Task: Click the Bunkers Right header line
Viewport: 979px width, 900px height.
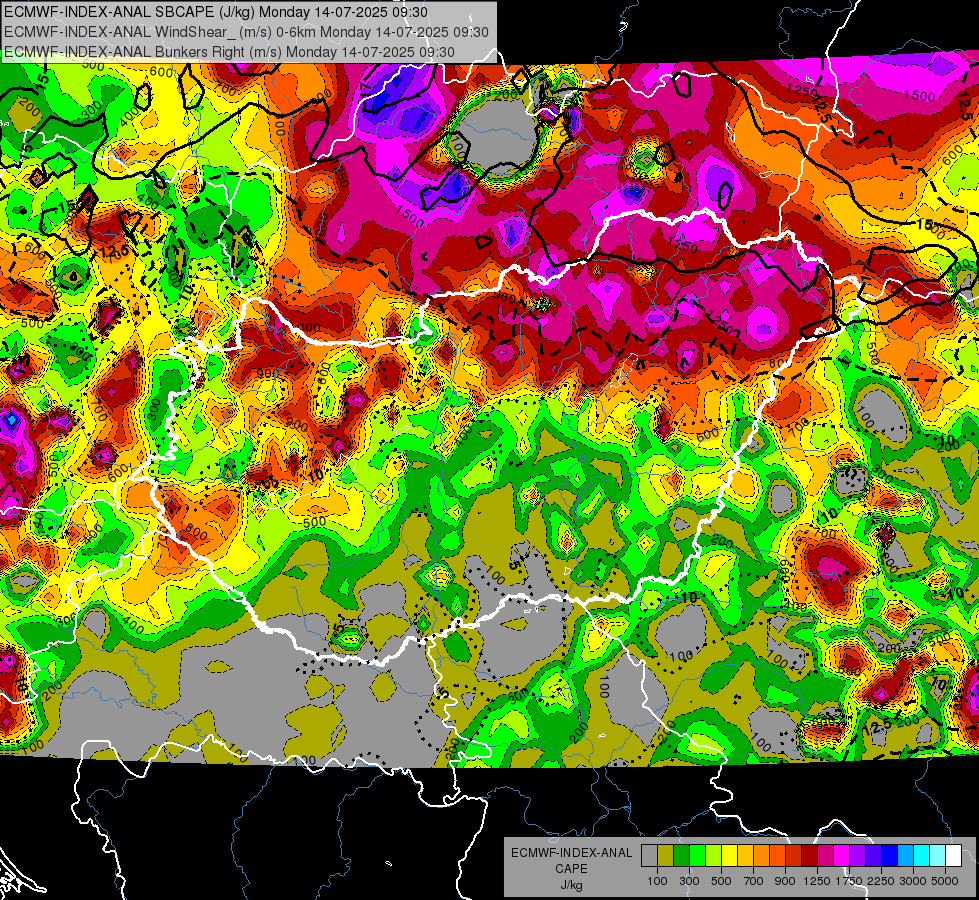Action: 229,52
